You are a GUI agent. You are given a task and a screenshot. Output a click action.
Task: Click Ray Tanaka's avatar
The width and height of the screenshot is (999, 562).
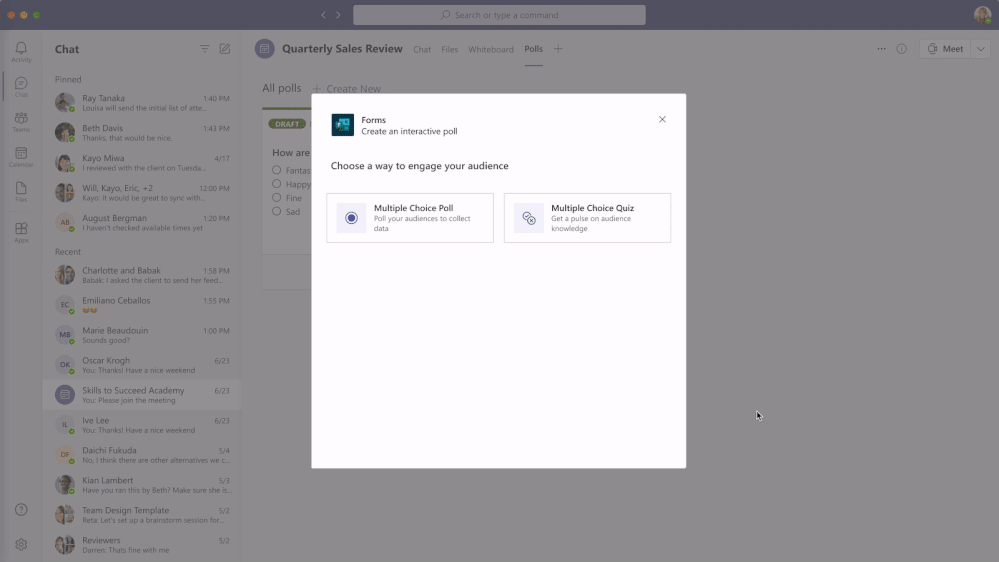click(x=64, y=103)
